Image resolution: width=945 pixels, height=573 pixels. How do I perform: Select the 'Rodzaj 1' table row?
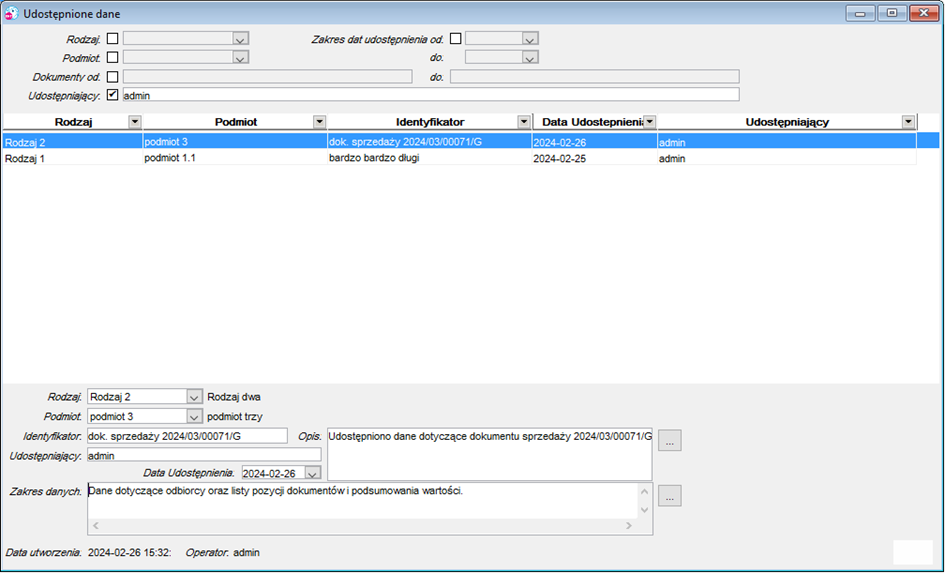(459, 157)
